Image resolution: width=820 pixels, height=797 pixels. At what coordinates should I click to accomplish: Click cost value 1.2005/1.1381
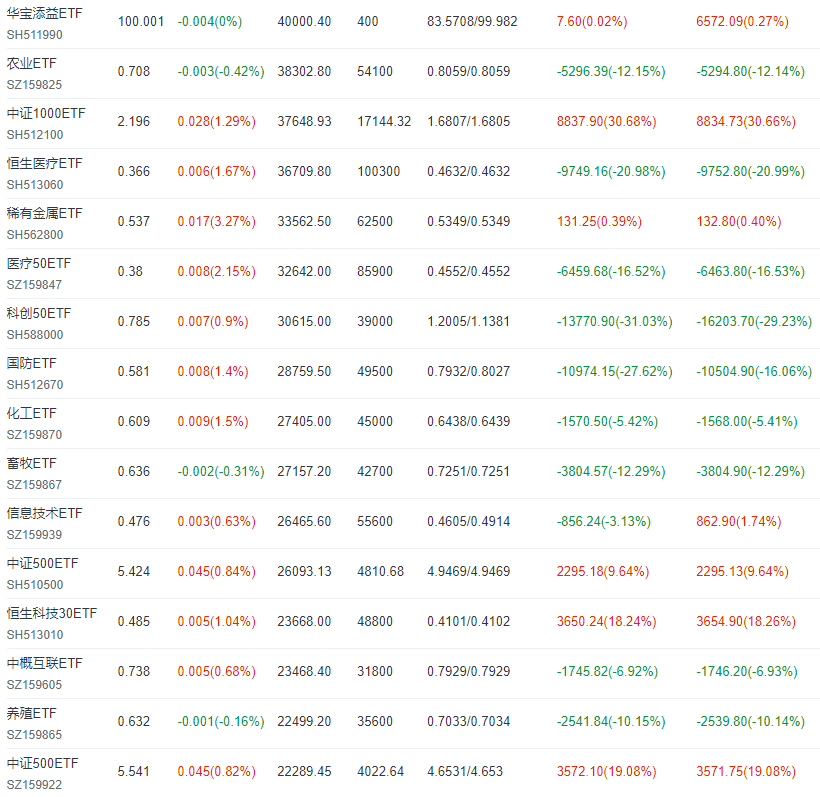(469, 321)
